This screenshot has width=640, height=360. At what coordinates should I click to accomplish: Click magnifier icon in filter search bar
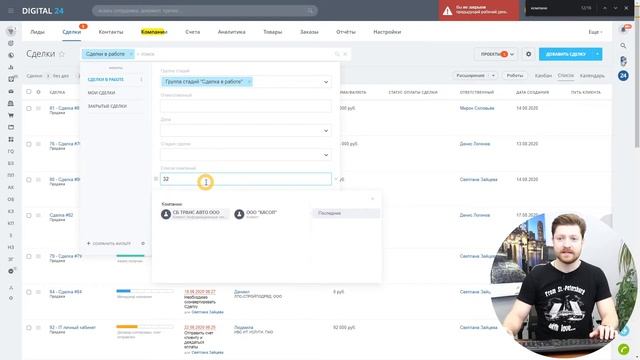tap(337, 54)
